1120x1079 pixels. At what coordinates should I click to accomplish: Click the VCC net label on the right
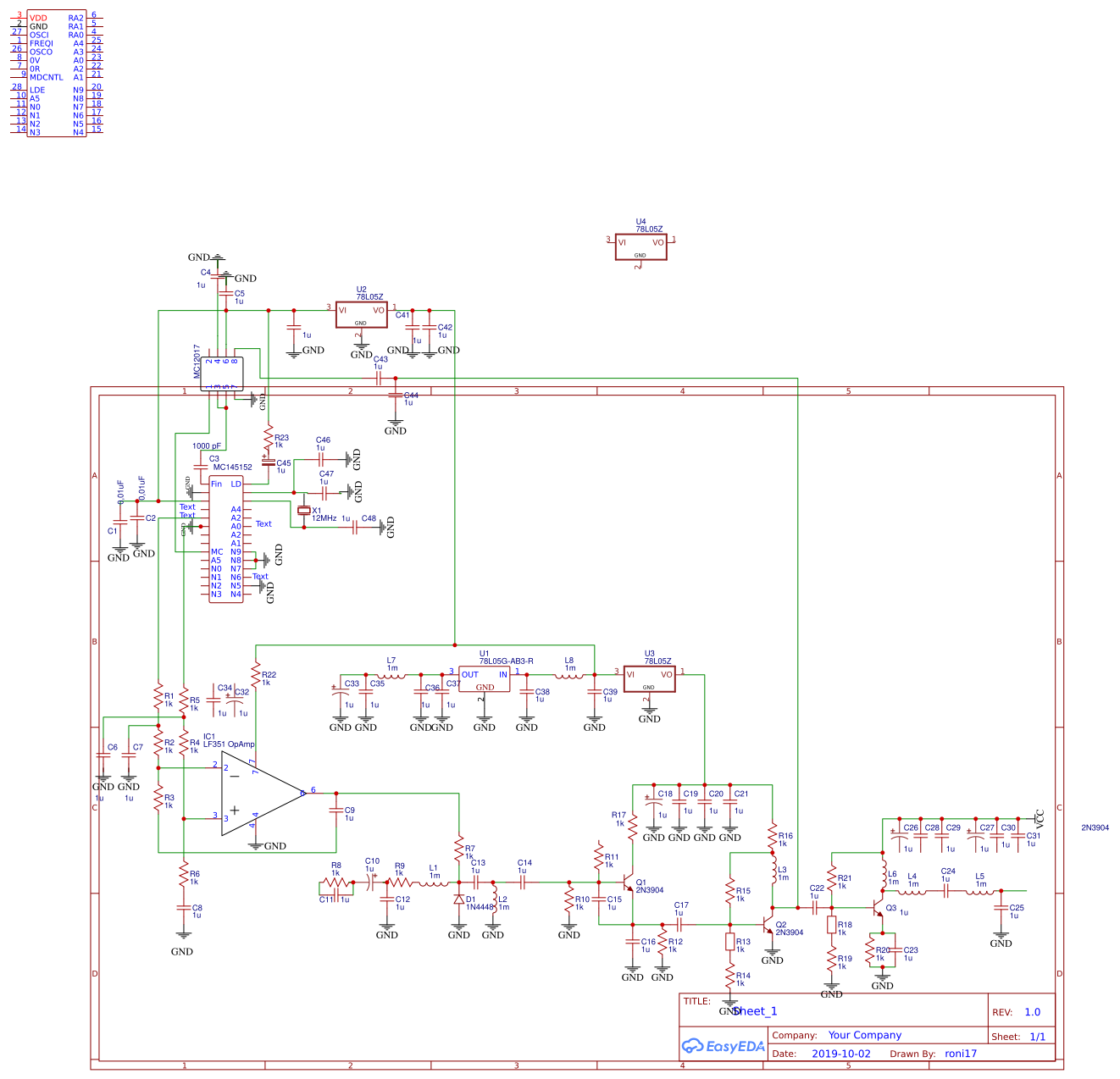pyautogui.click(x=1038, y=816)
